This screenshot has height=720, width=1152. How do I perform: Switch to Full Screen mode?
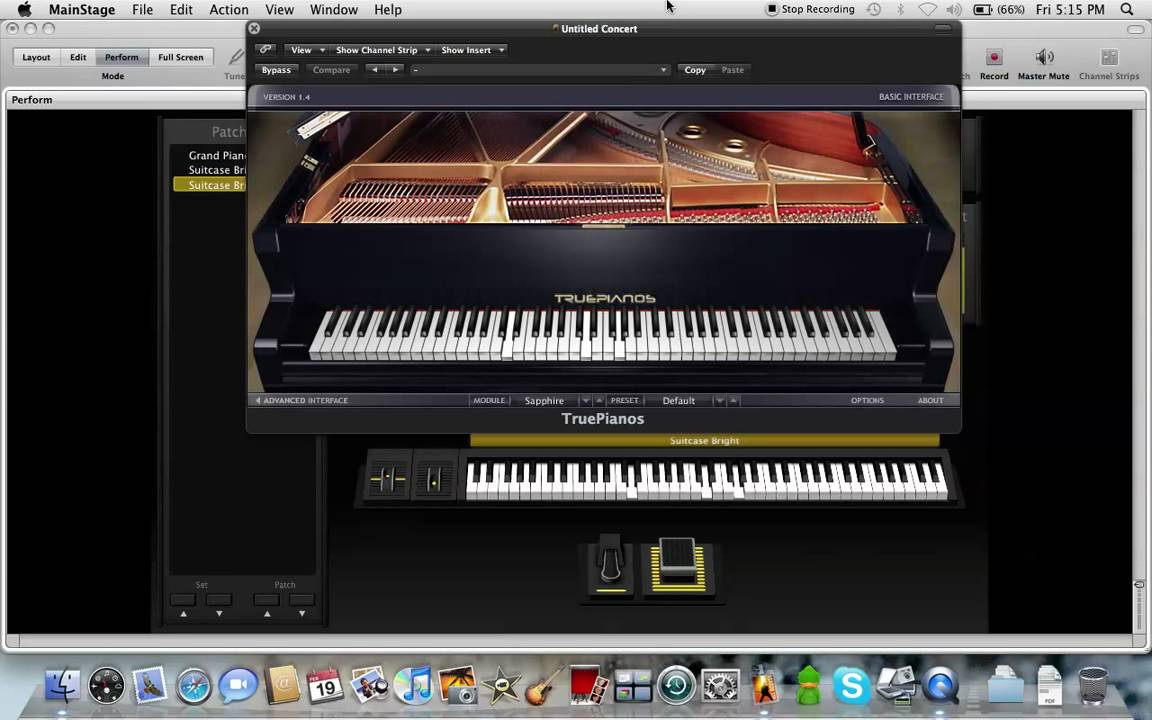(181, 57)
